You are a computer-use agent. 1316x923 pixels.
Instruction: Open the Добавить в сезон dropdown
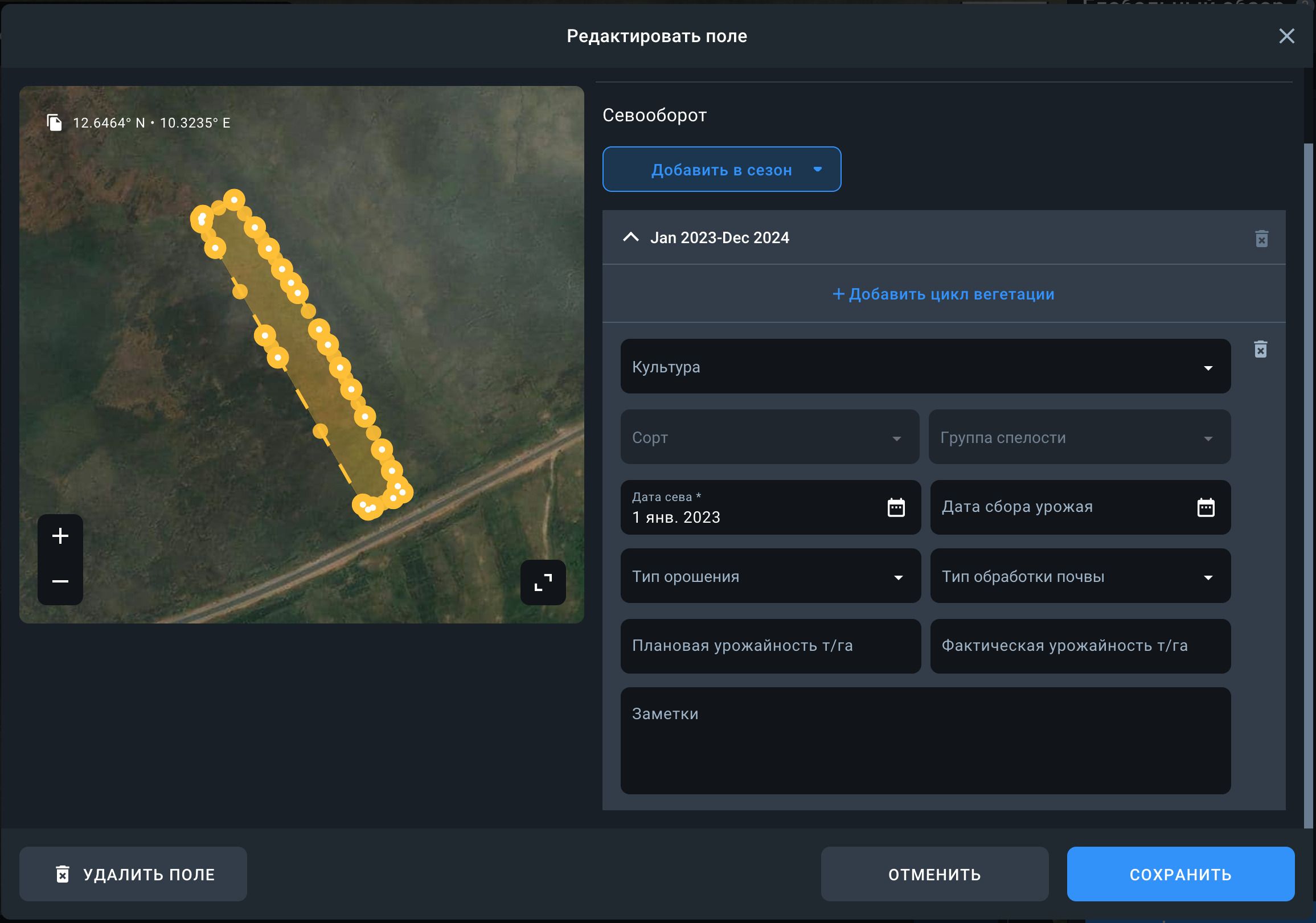click(721, 170)
